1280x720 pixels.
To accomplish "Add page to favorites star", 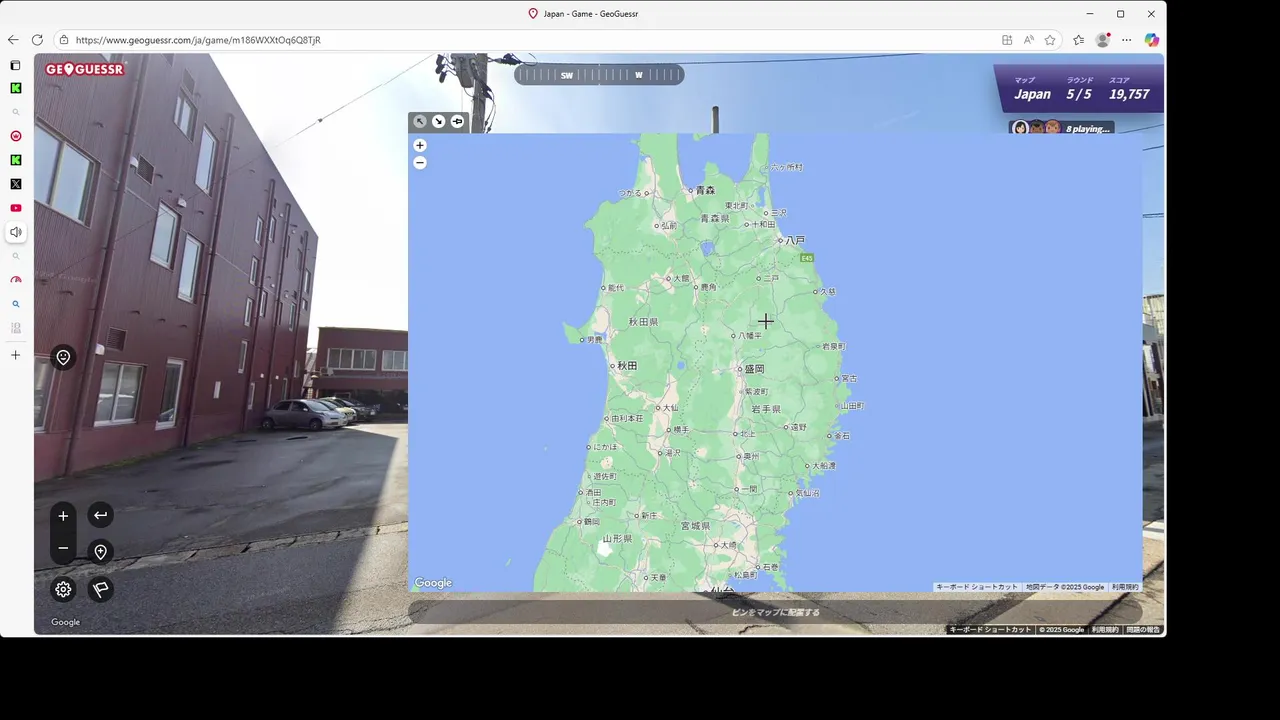I will (1050, 40).
